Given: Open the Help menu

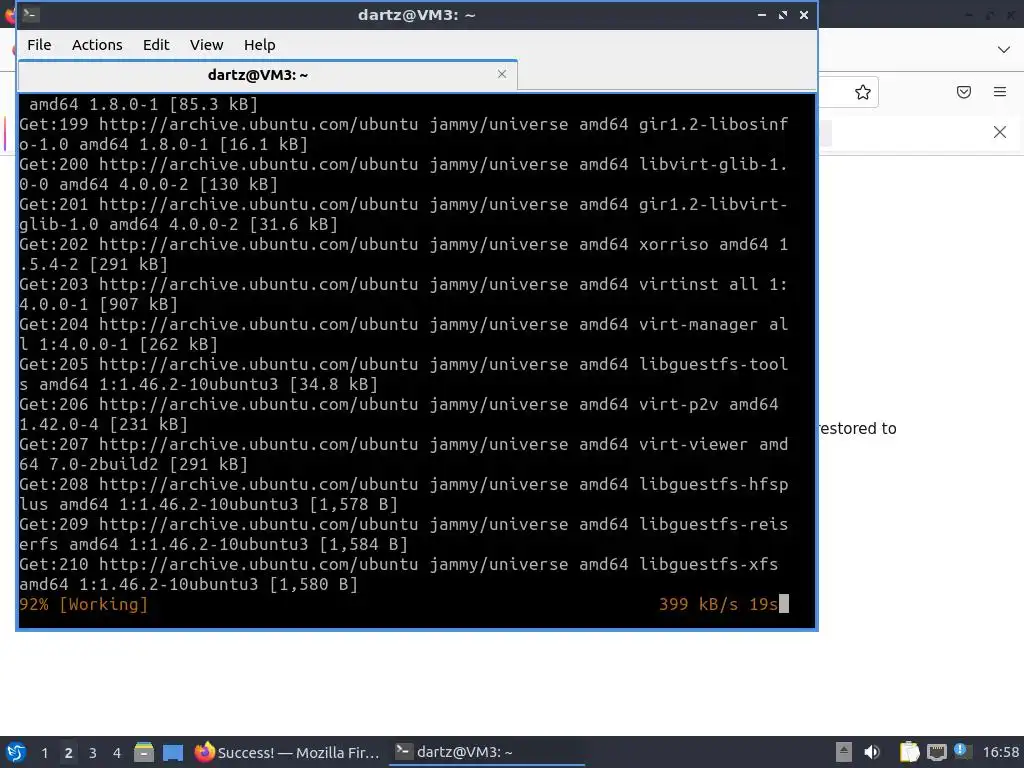Looking at the screenshot, I should click(x=259, y=45).
